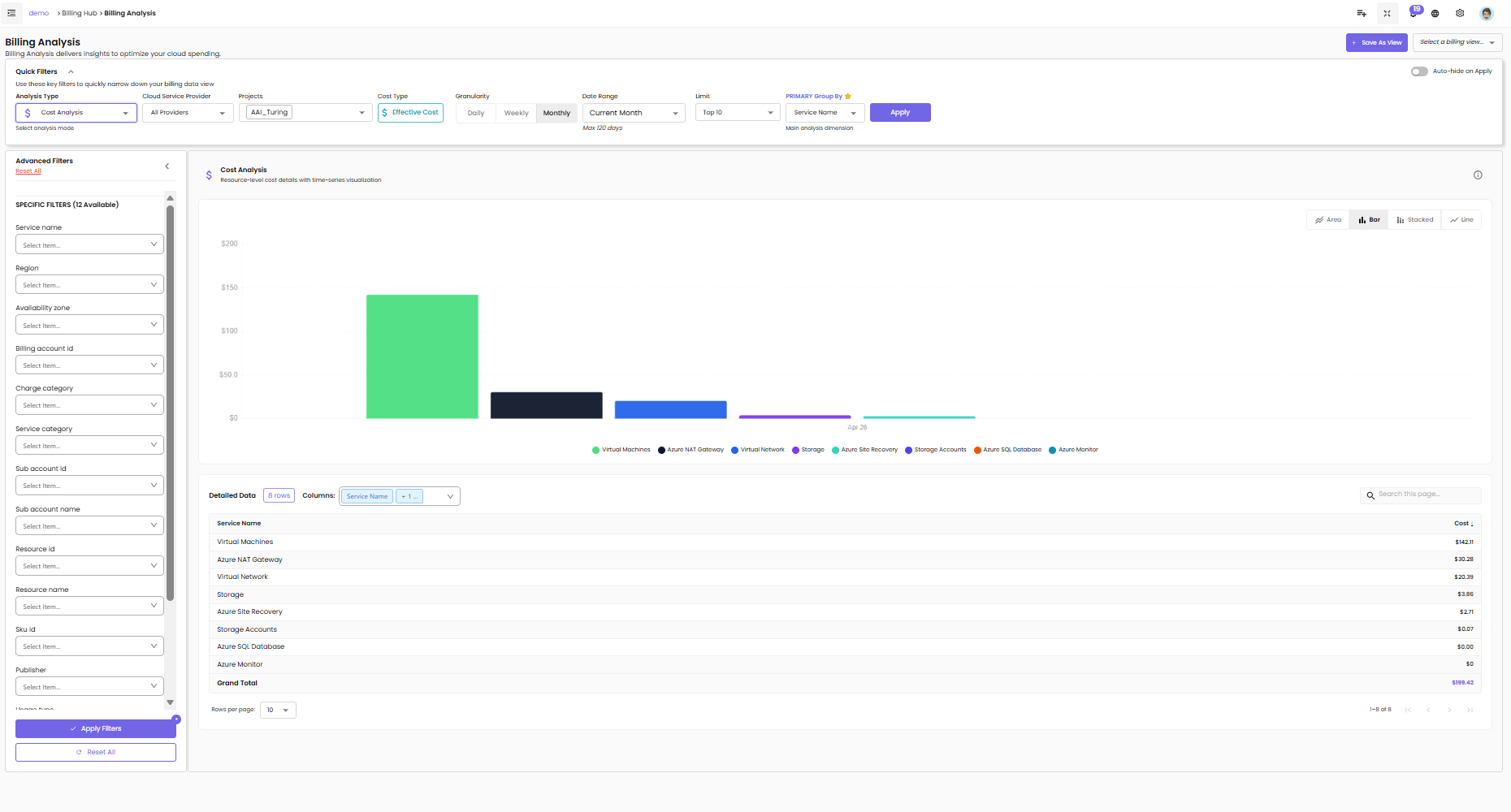Open the Analysis Type dropdown
The image size is (1511, 812).
76,113
